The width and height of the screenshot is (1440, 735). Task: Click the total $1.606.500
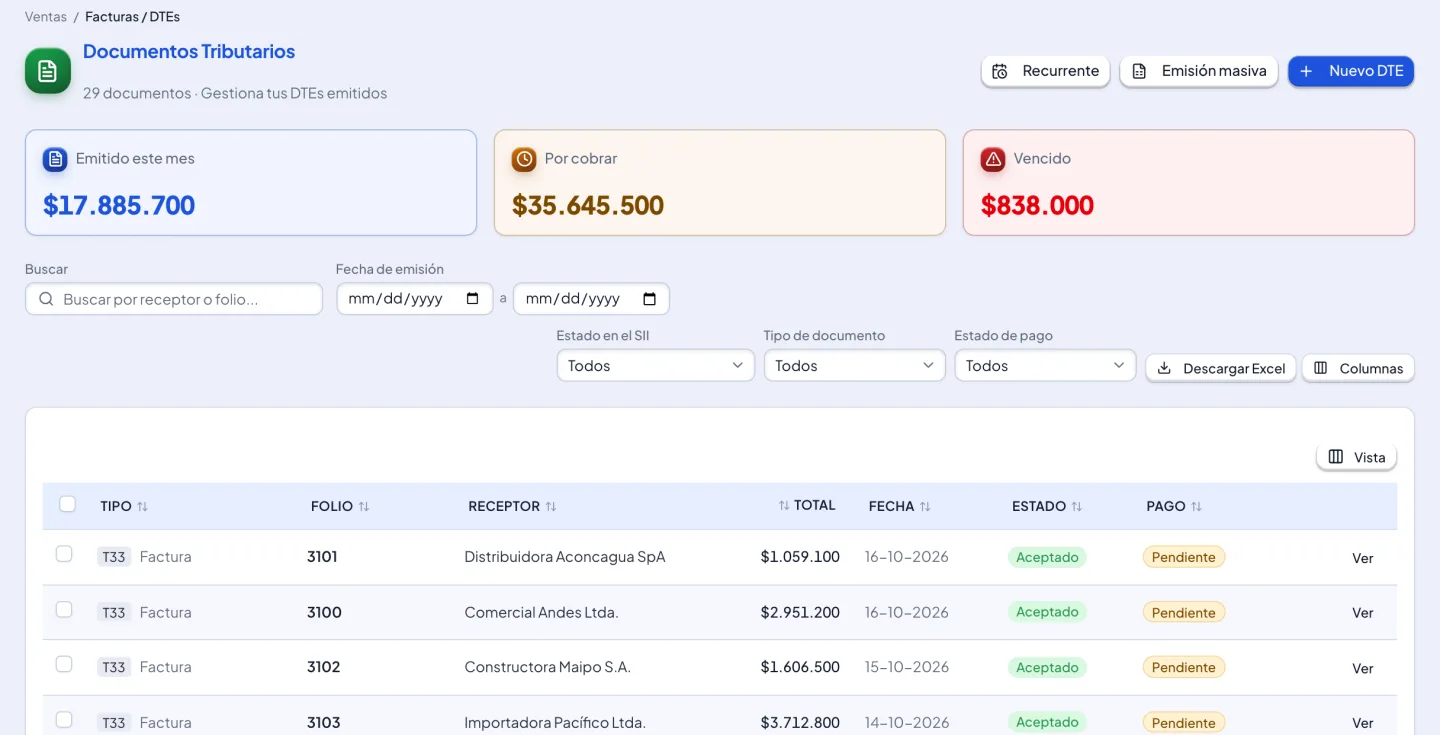click(x=800, y=667)
